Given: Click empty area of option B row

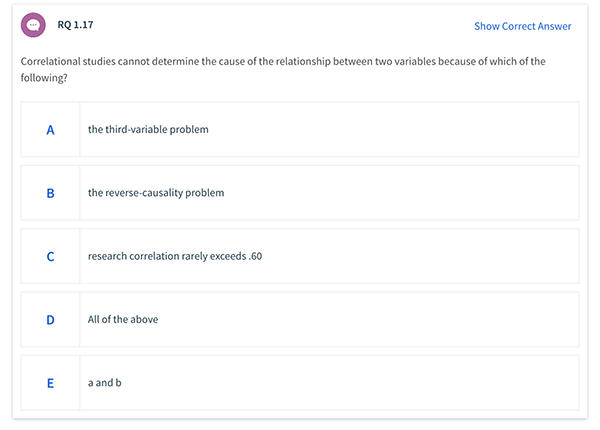Looking at the screenshot, I should pos(402,193).
